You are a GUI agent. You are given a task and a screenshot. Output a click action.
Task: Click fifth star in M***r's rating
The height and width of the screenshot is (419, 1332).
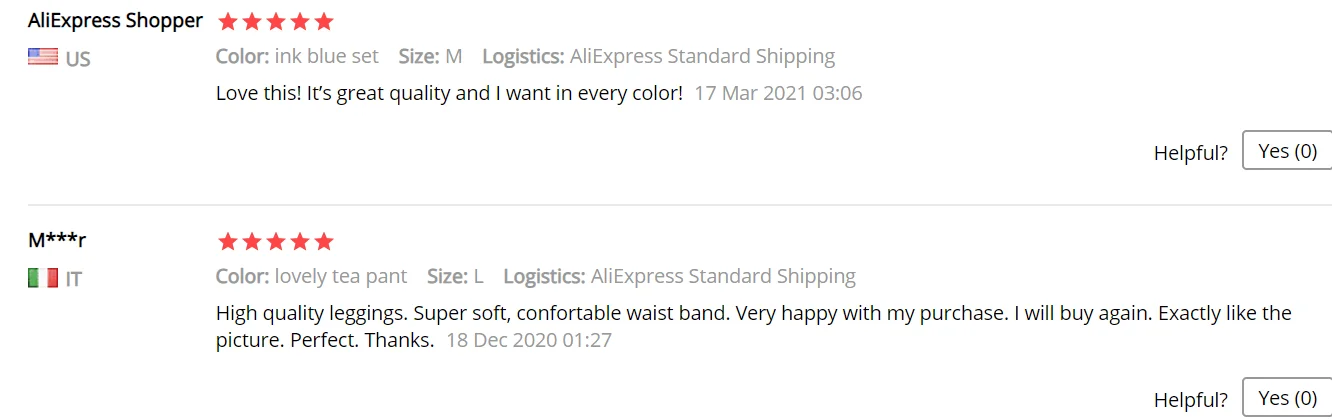pos(323,241)
